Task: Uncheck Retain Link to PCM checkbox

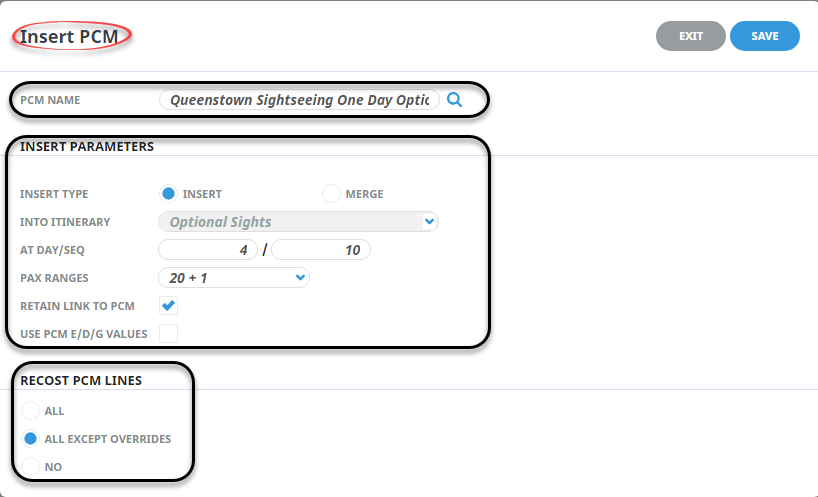Action: [x=169, y=306]
